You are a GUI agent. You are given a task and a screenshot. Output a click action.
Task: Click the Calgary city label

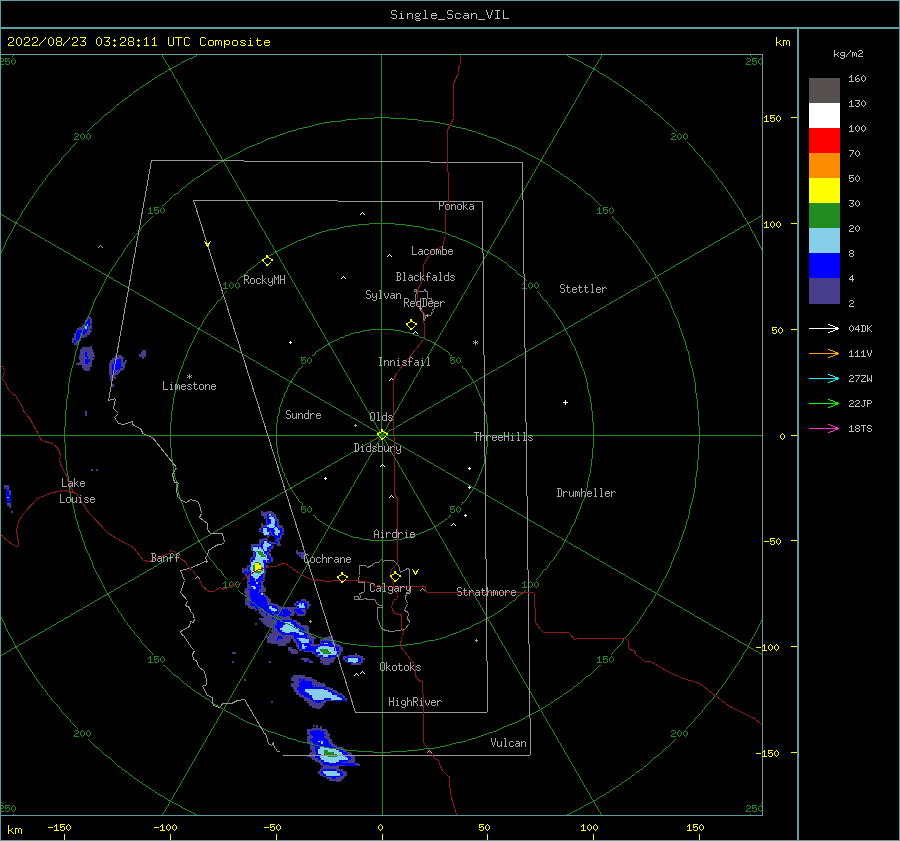pyautogui.click(x=390, y=588)
